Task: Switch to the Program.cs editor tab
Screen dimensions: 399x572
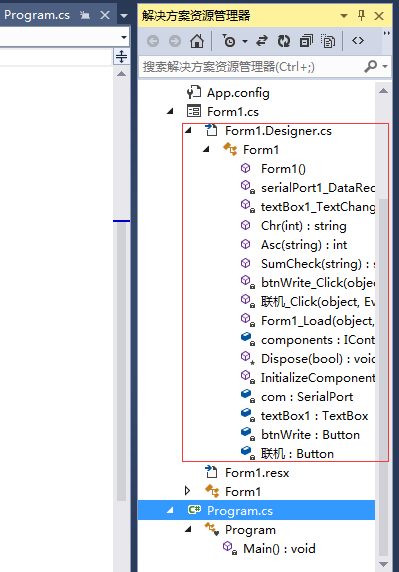Action: pyautogui.click(x=37, y=15)
